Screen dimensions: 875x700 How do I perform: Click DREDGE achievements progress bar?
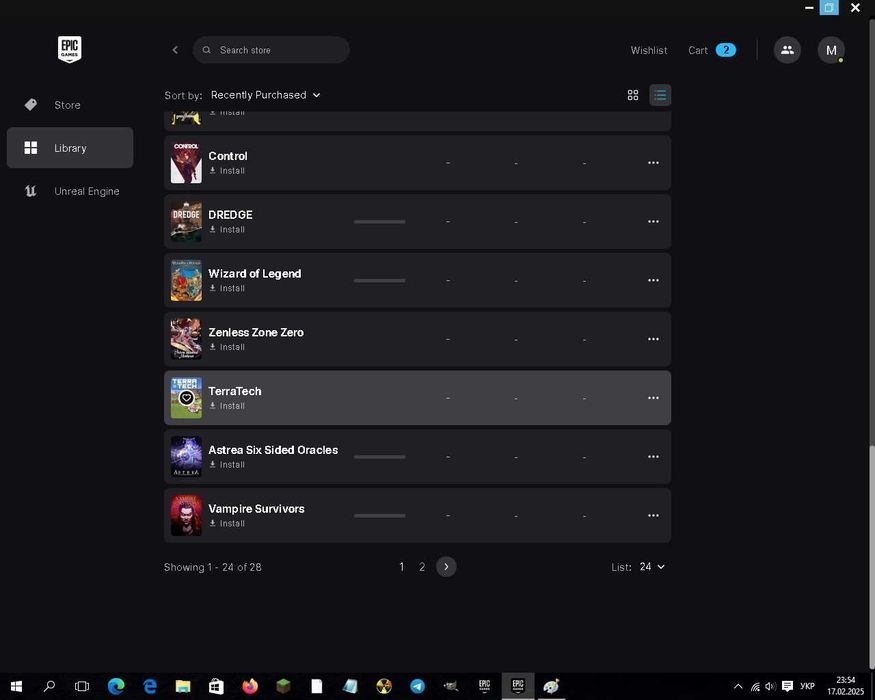379,222
